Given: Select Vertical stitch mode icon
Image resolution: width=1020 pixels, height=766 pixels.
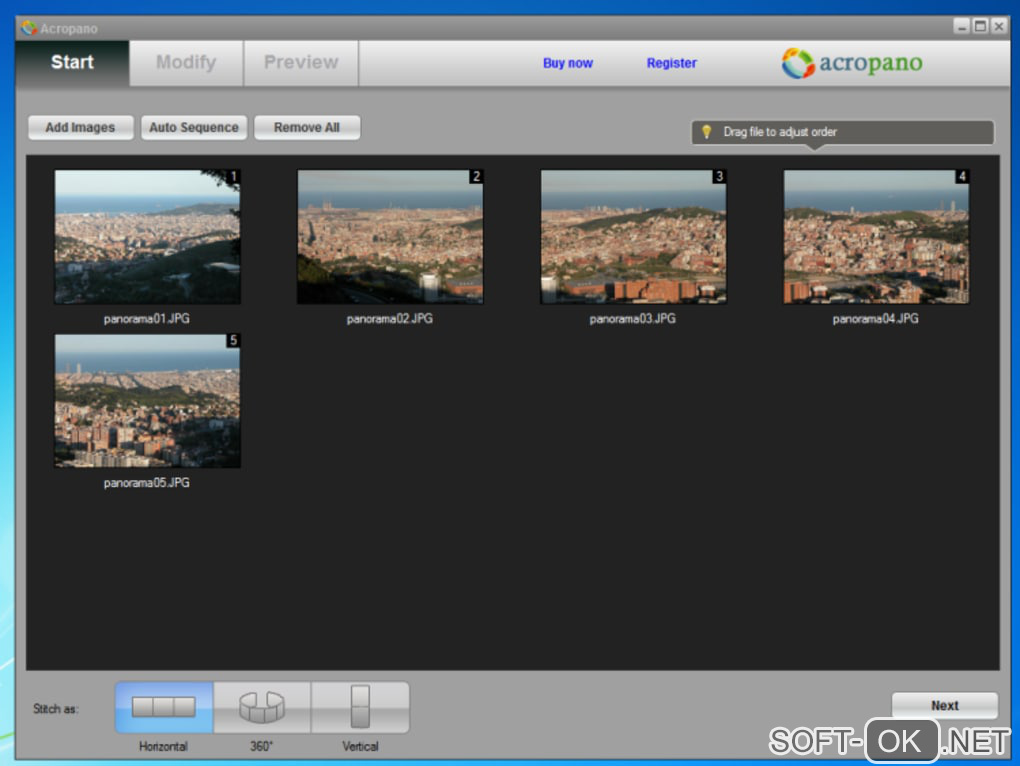Looking at the screenshot, I should point(360,707).
